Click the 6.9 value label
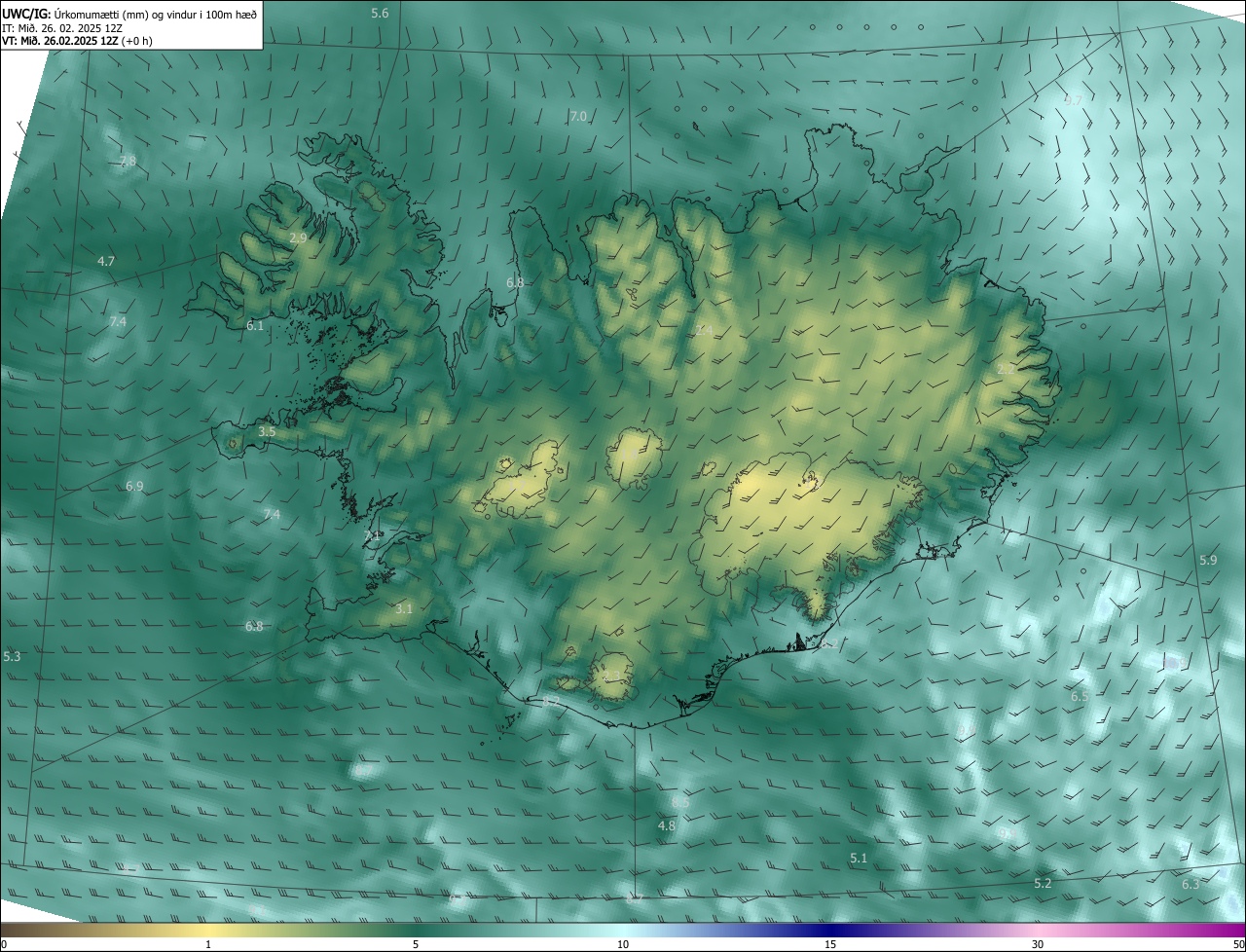 click(x=134, y=486)
